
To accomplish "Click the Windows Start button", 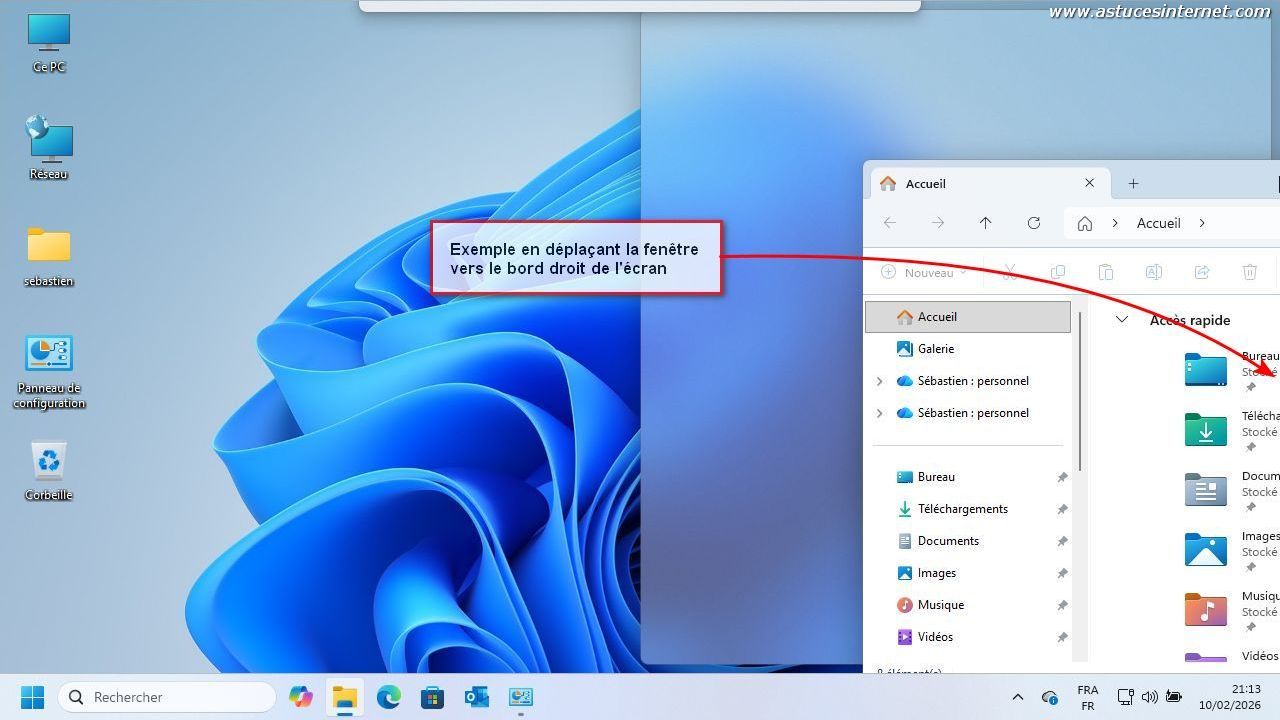I will [32, 697].
